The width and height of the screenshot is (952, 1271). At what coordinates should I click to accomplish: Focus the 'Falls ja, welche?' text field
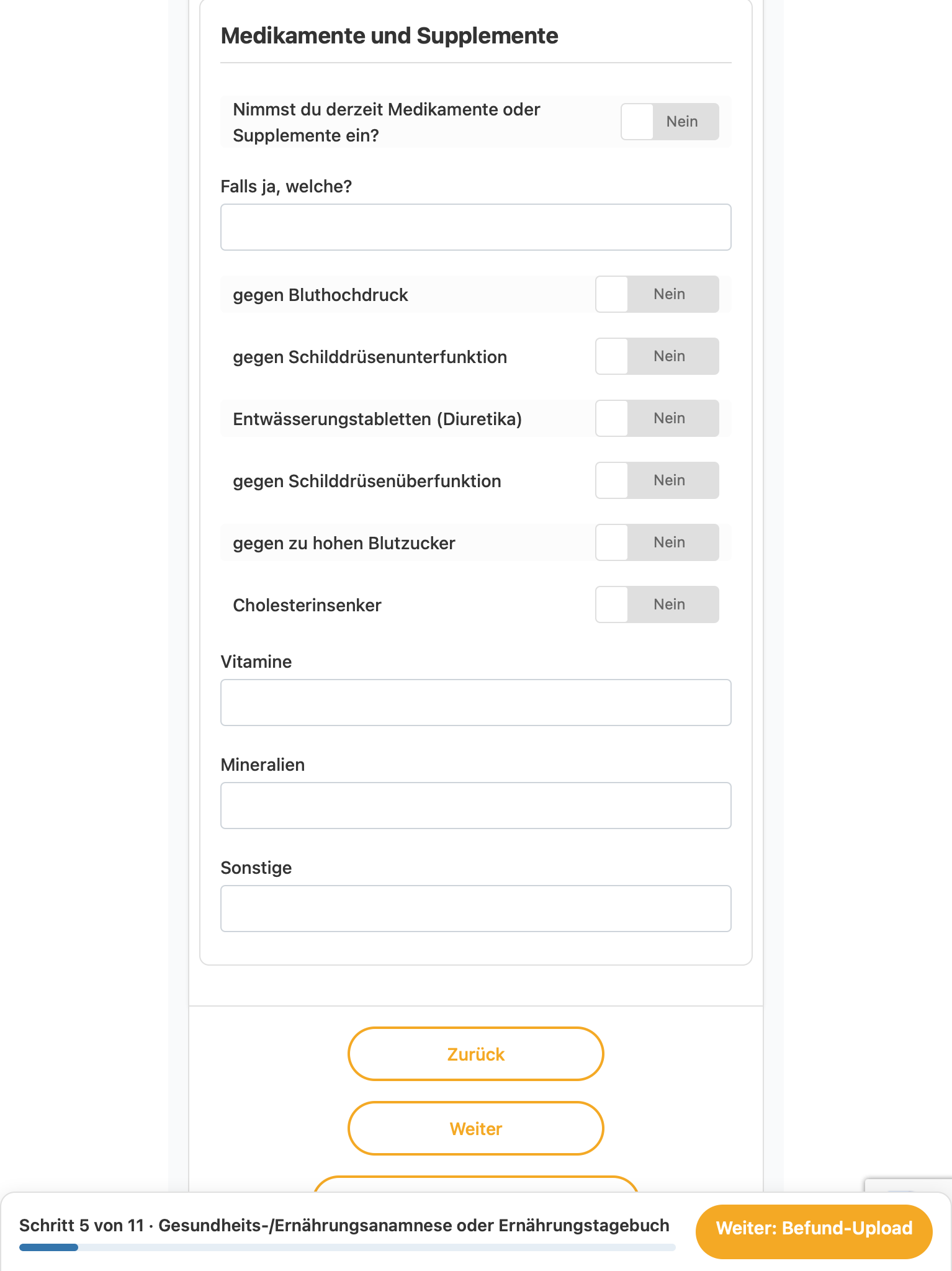476,227
